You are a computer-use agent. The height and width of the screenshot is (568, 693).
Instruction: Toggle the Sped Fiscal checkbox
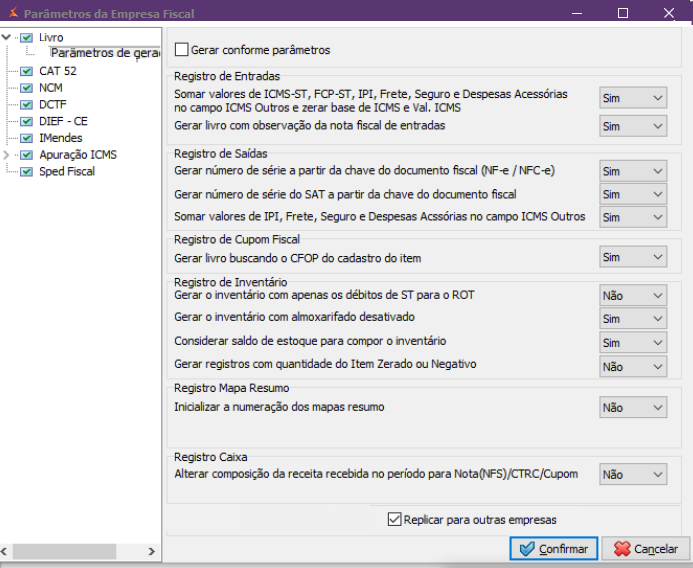[x=27, y=172]
